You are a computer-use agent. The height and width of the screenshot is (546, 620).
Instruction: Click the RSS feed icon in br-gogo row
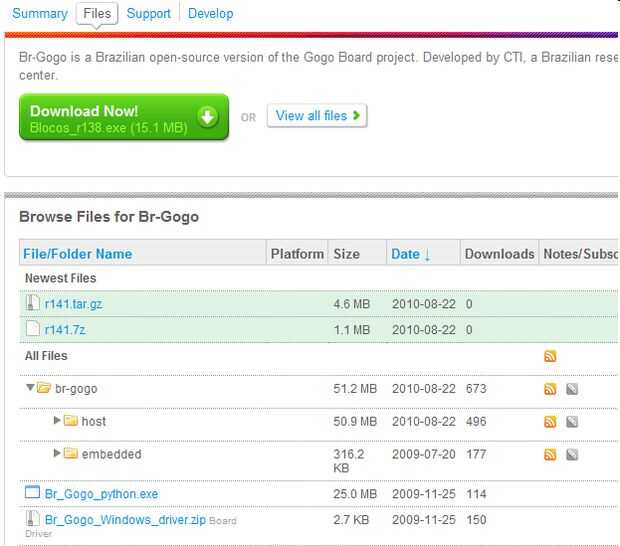pyautogui.click(x=550, y=389)
